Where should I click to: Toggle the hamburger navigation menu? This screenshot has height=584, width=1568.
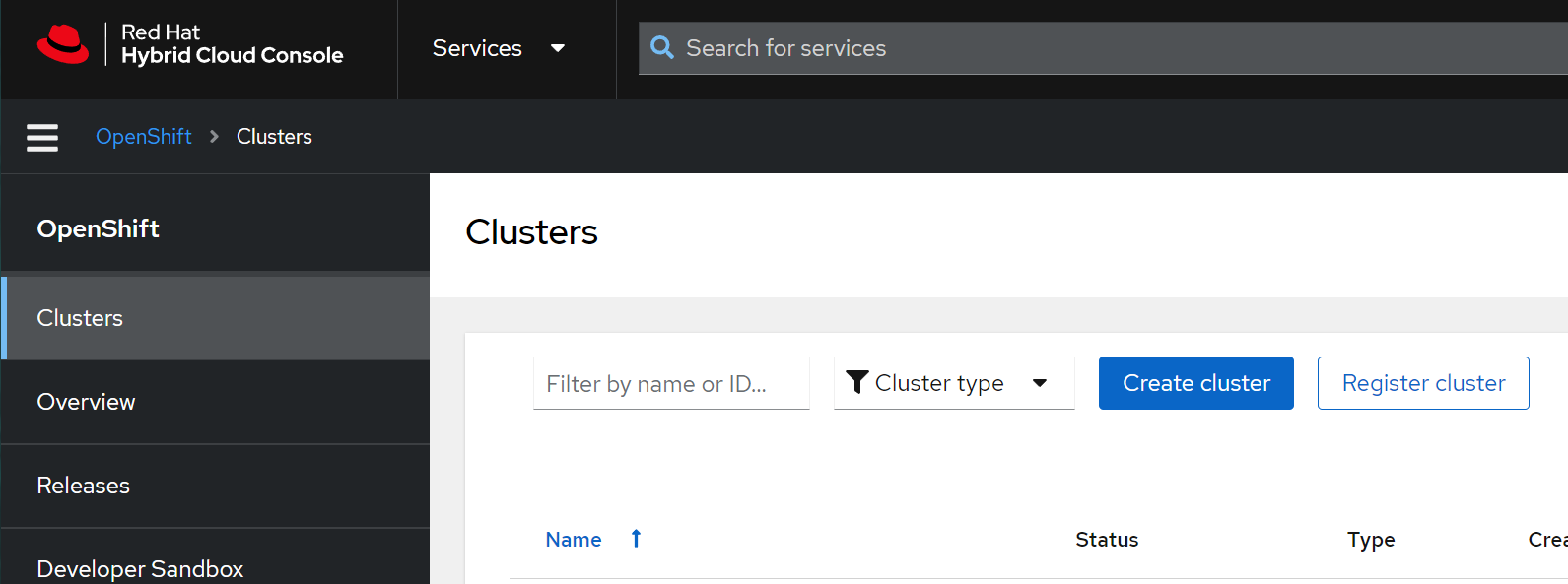pyautogui.click(x=42, y=137)
